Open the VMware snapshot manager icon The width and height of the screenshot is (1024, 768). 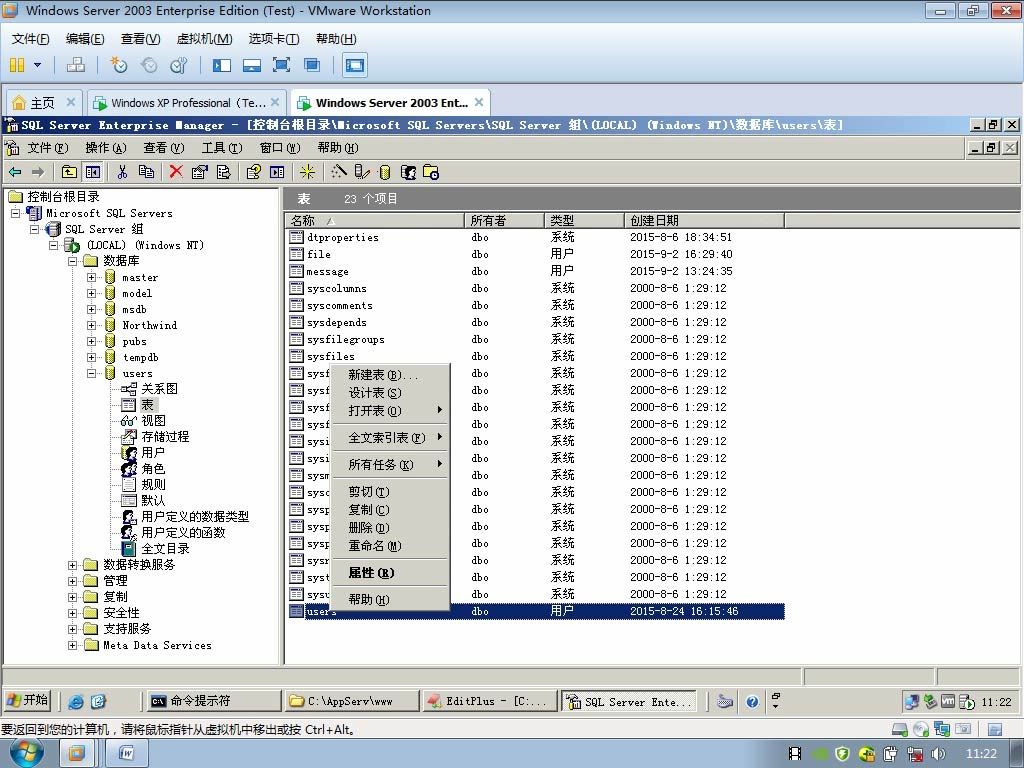(x=178, y=65)
